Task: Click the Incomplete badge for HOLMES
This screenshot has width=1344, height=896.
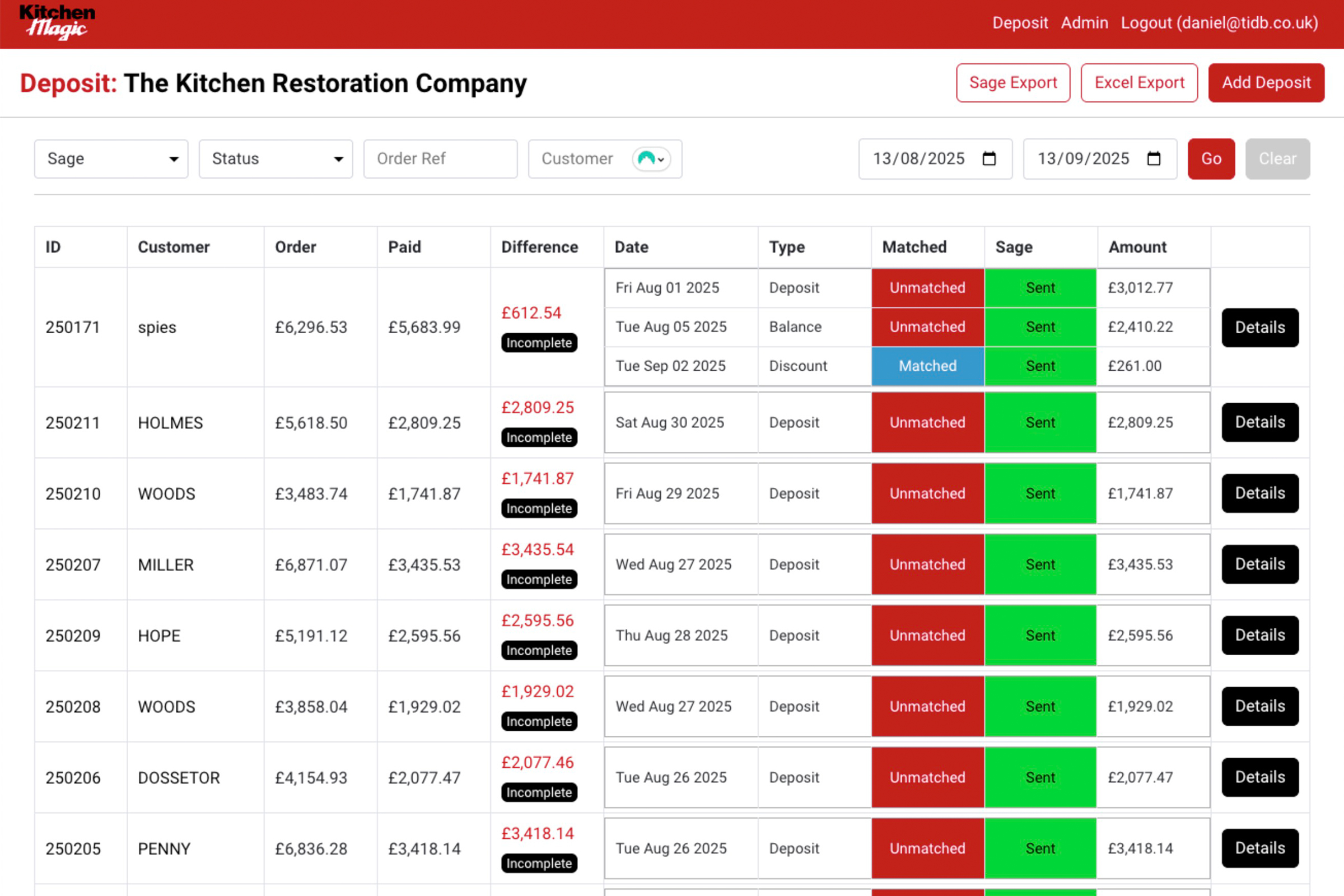Action: [x=539, y=437]
